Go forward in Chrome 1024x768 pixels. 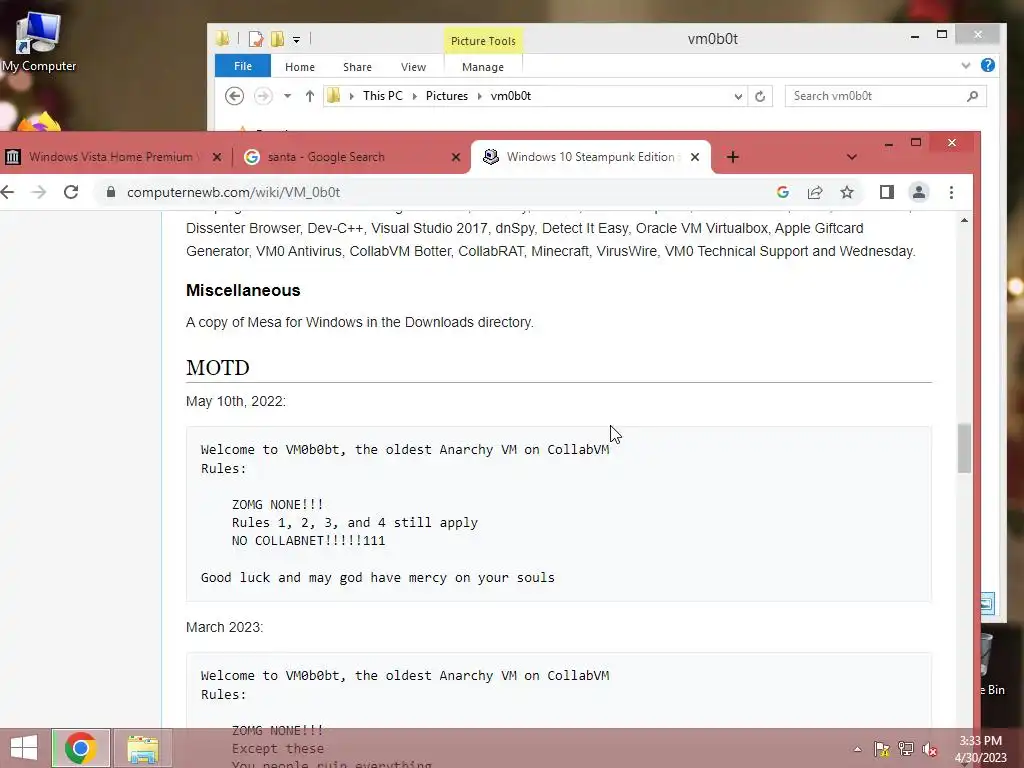[39, 192]
